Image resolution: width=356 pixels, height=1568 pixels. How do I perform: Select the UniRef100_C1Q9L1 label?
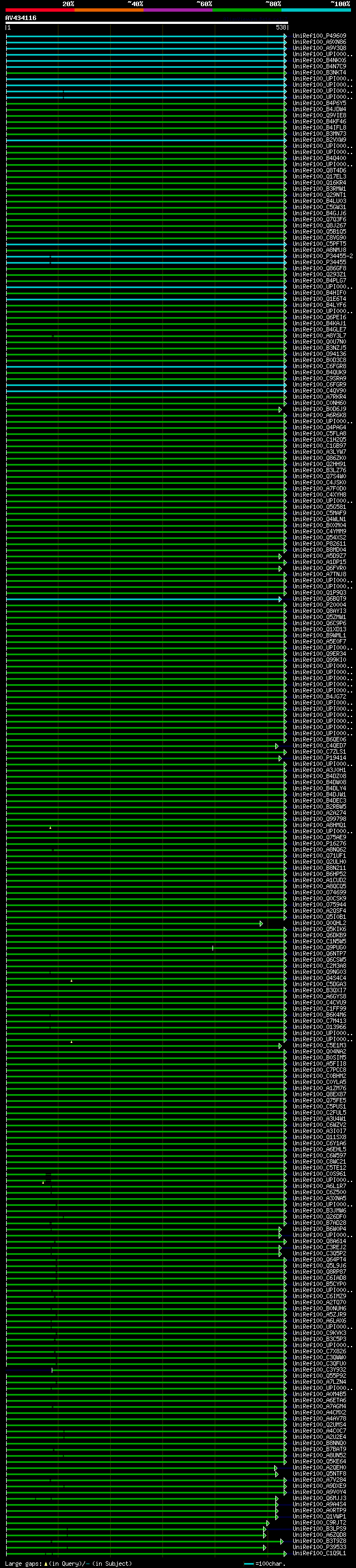[x=319, y=1553]
